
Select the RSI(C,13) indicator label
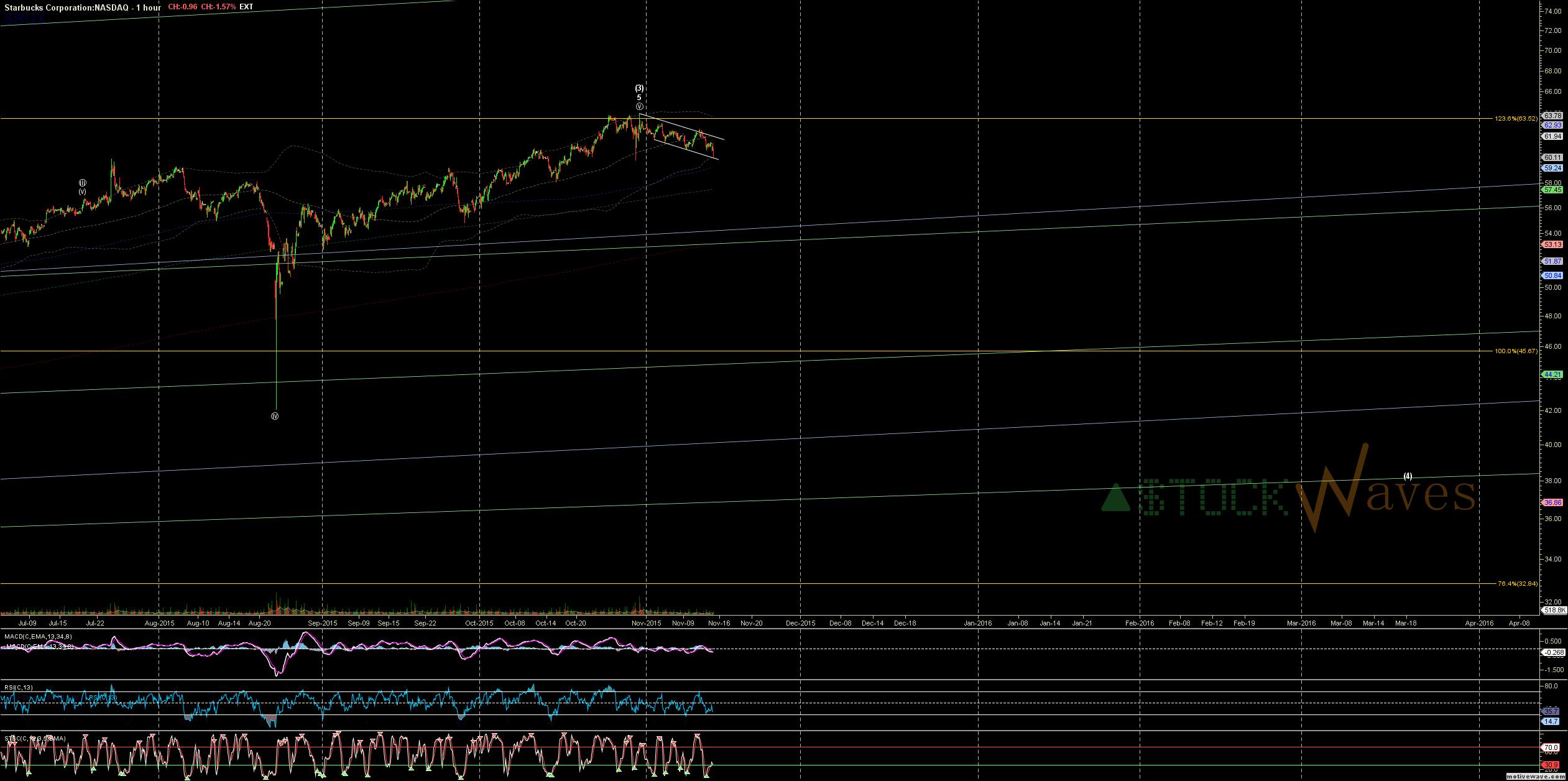19,687
